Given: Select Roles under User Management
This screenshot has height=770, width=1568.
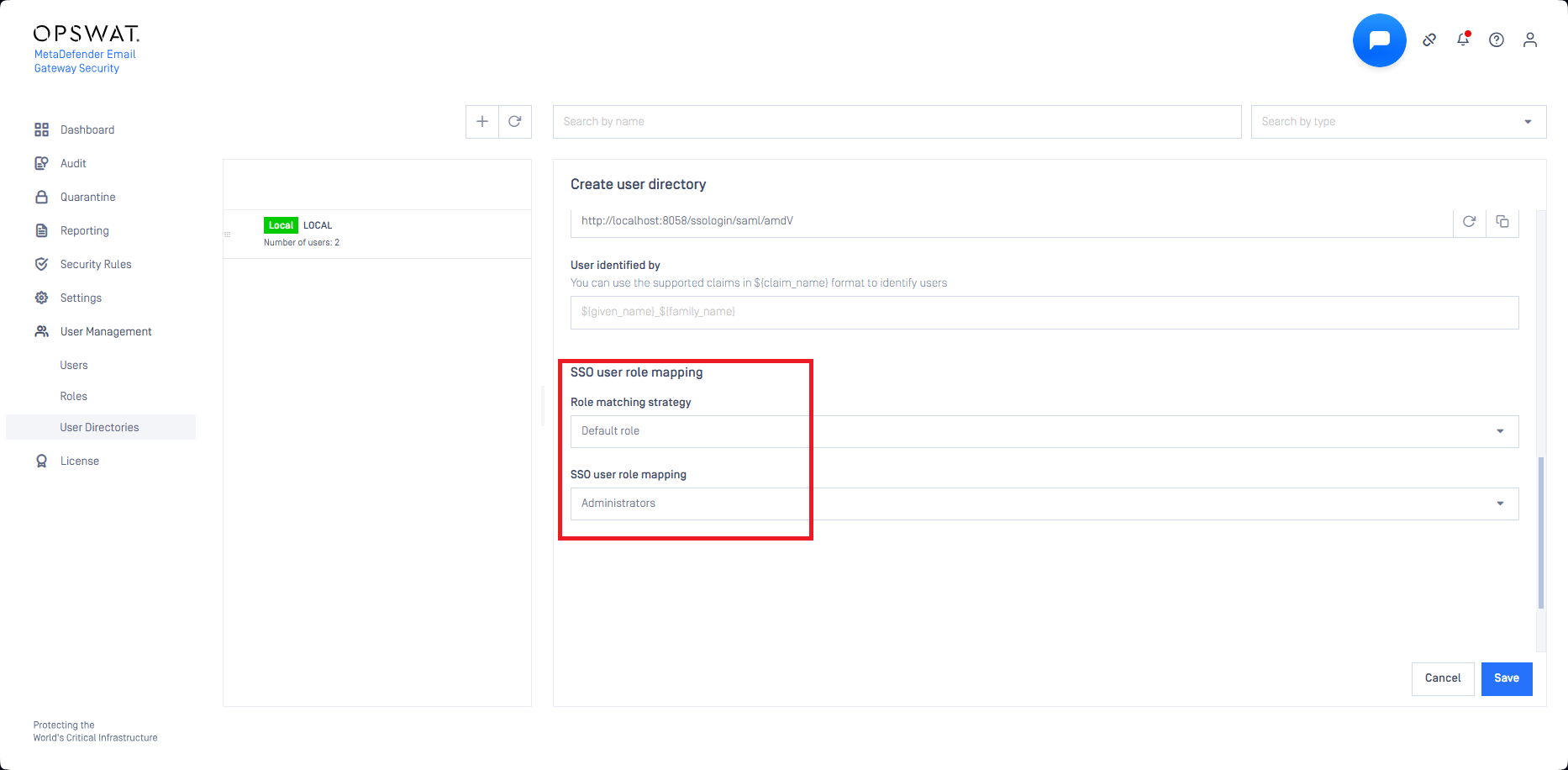Looking at the screenshot, I should [x=74, y=397].
